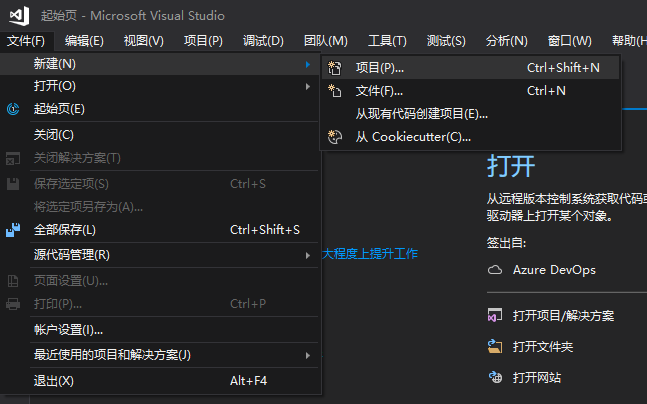Open the 项目(P) menu in menu bar

point(203,41)
